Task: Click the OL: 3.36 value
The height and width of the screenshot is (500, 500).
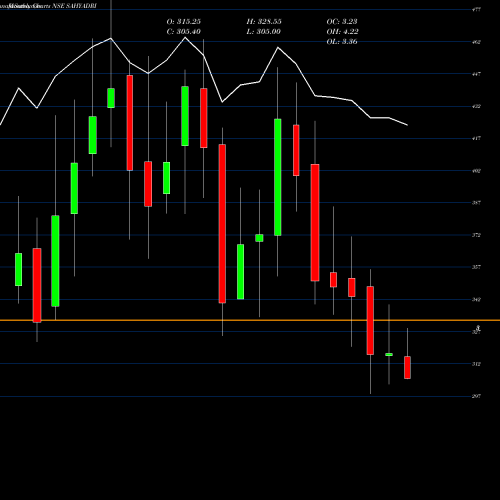Action: (342, 42)
